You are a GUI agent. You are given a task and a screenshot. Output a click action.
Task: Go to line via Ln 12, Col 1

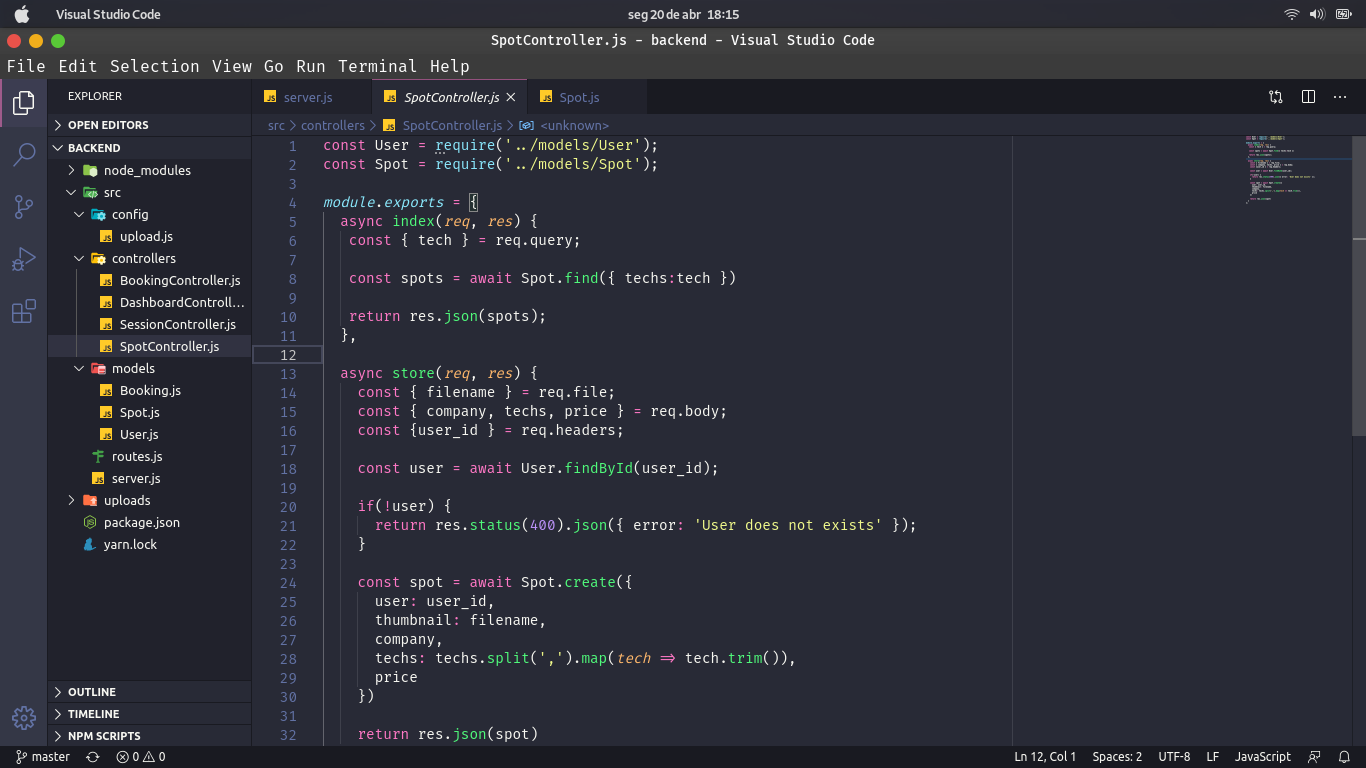[x=1045, y=757]
